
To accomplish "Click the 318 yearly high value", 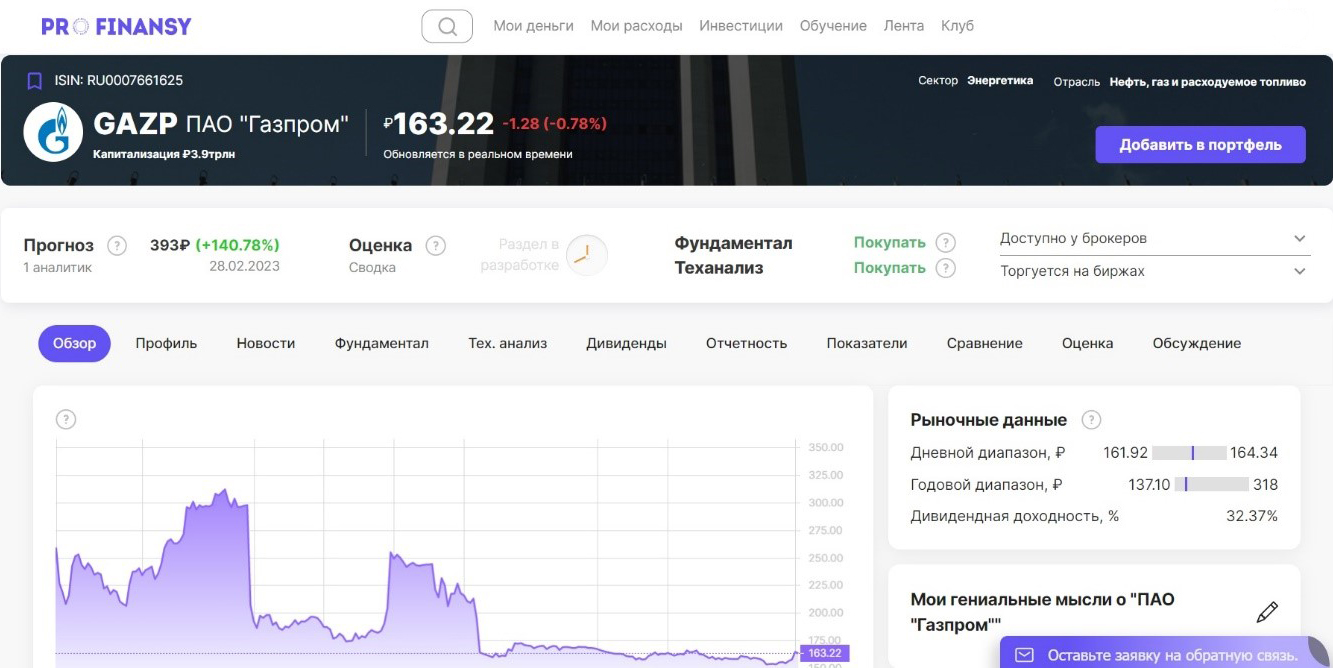I will [x=1265, y=485].
